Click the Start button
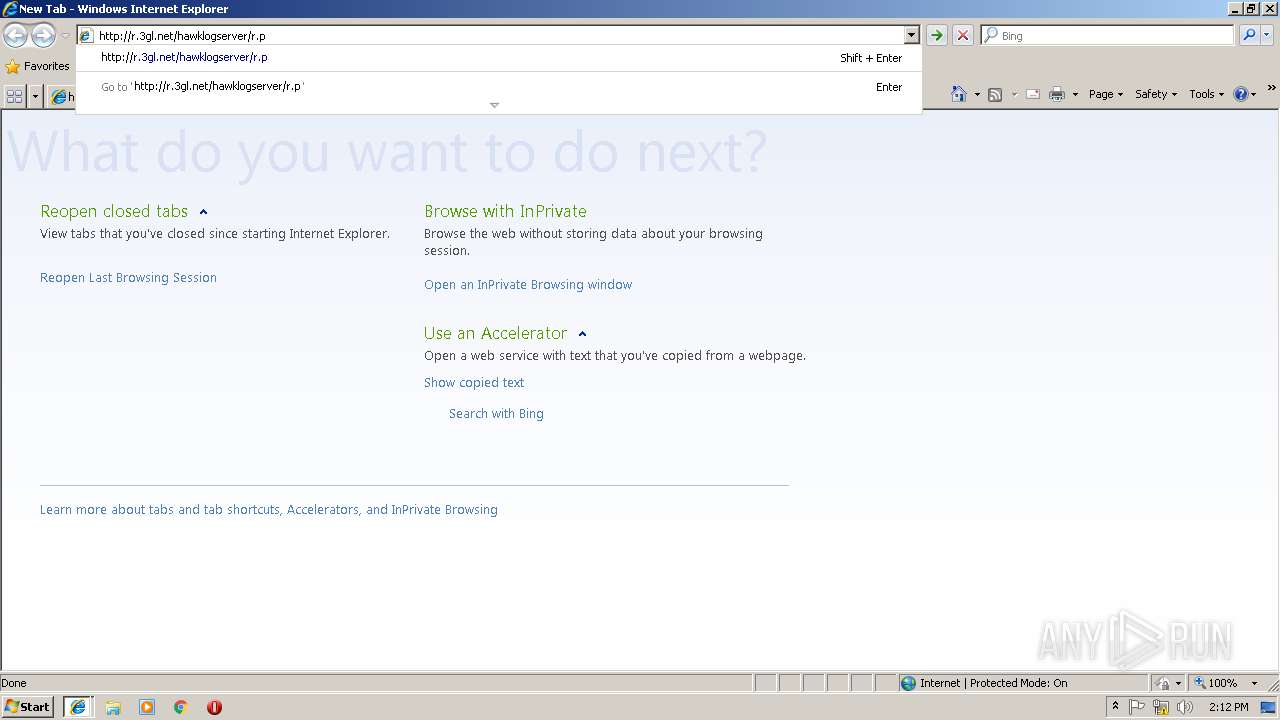This screenshot has height=720, width=1280. coord(28,707)
